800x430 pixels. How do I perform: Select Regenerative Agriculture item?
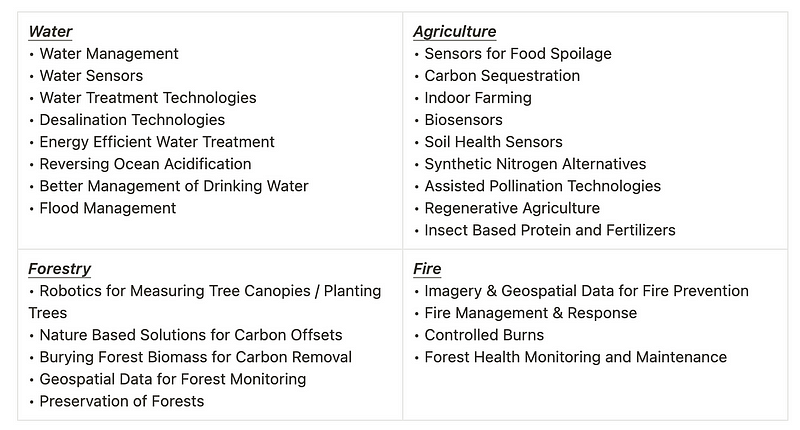click(512, 208)
